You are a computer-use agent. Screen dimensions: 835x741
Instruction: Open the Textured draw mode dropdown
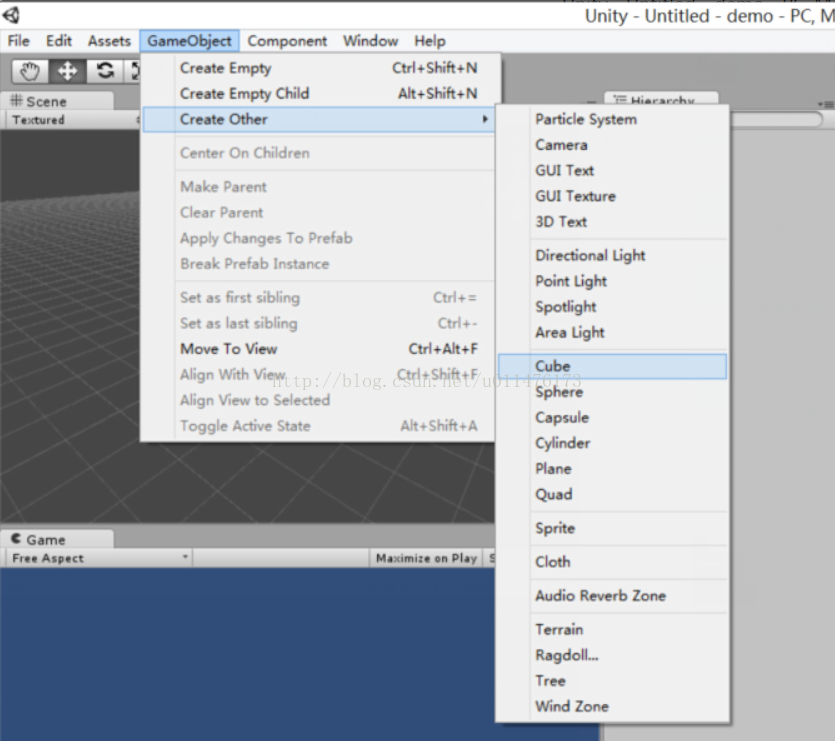[x=73, y=120]
